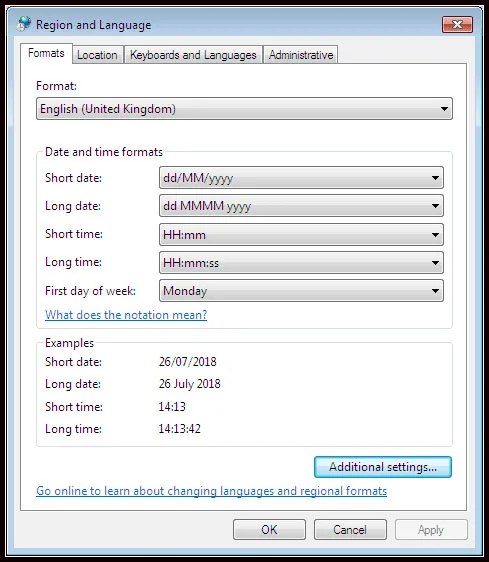Open 'What does the notation mean?' link

[x=126, y=315]
